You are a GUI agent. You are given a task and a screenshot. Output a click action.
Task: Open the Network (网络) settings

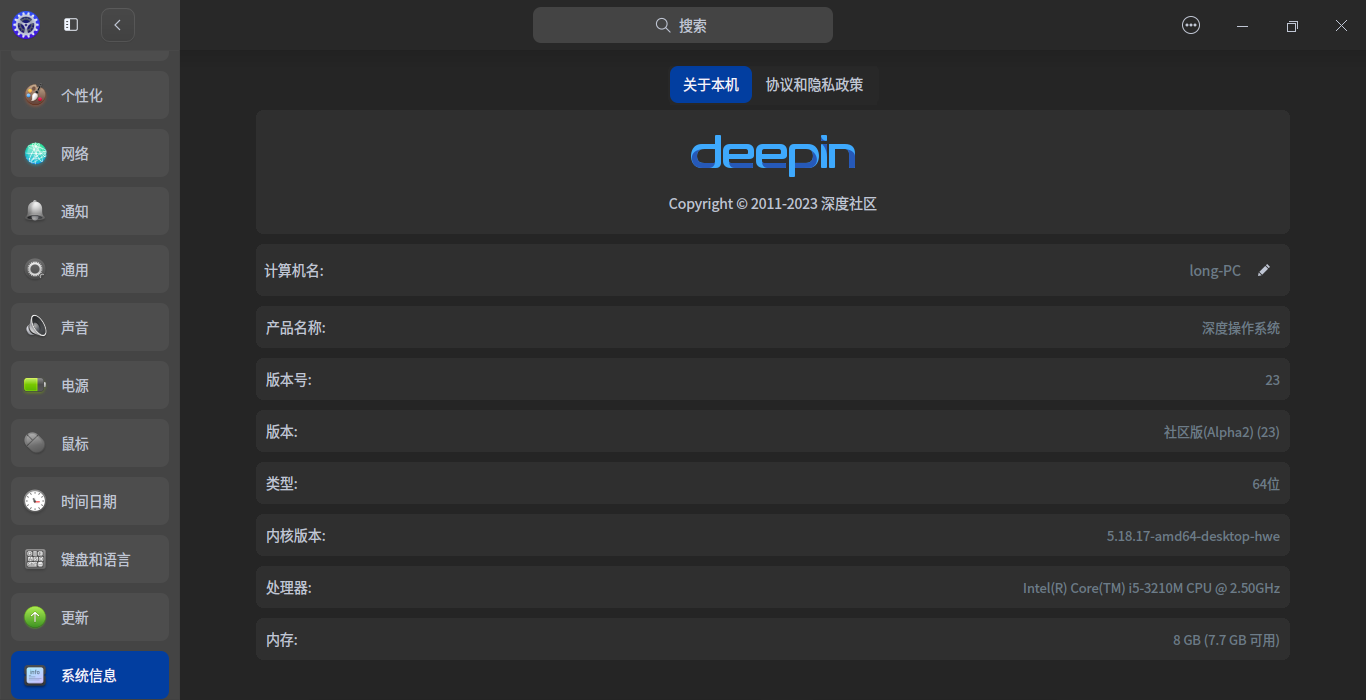(90, 153)
